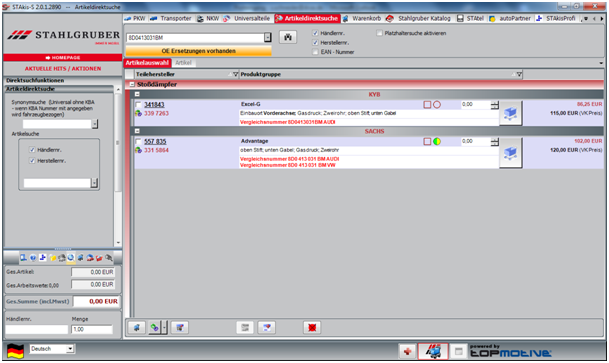Open Teilehersteller column filter
The image size is (609, 363).
click(x=235, y=74)
